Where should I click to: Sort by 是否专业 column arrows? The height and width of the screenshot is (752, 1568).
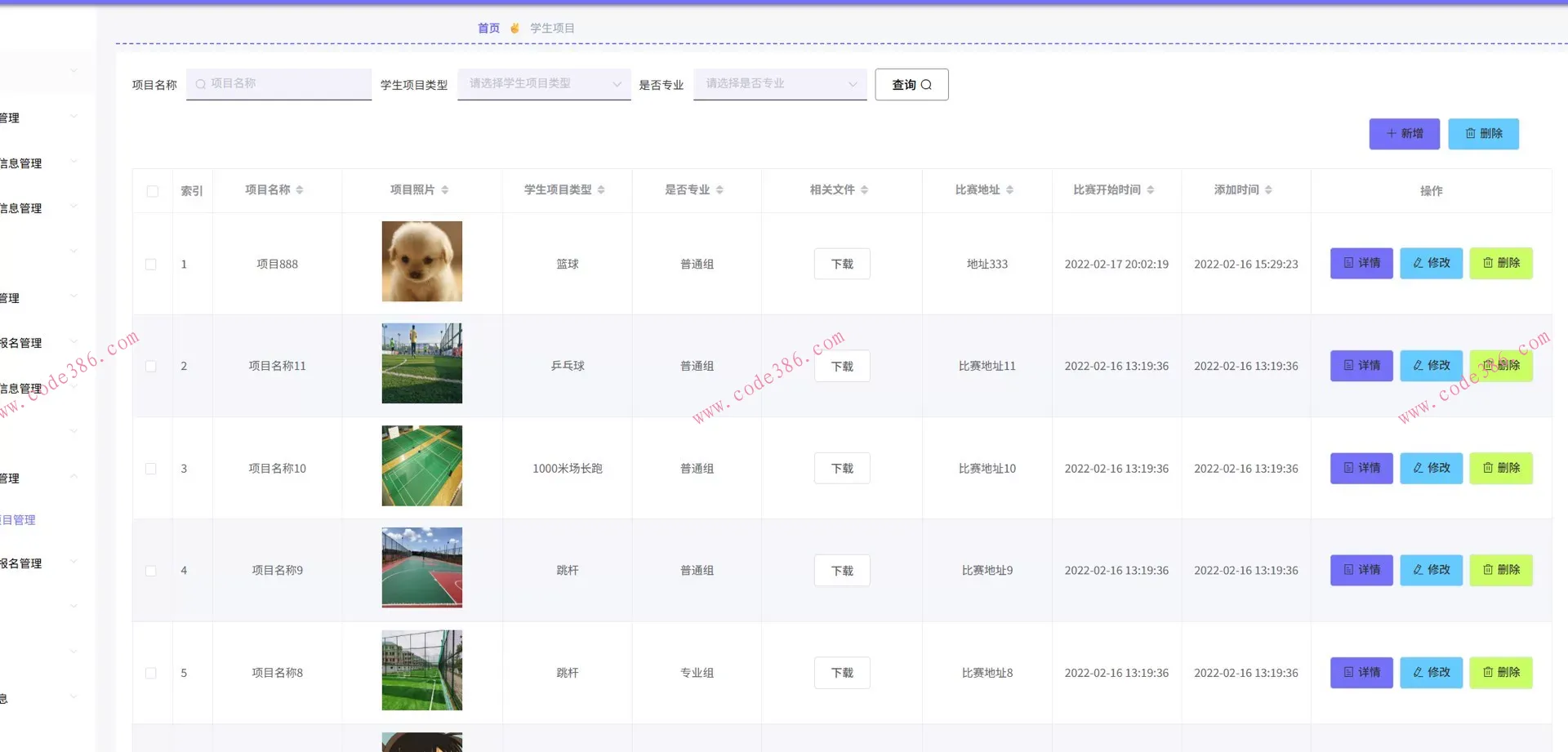[x=719, y=190]
